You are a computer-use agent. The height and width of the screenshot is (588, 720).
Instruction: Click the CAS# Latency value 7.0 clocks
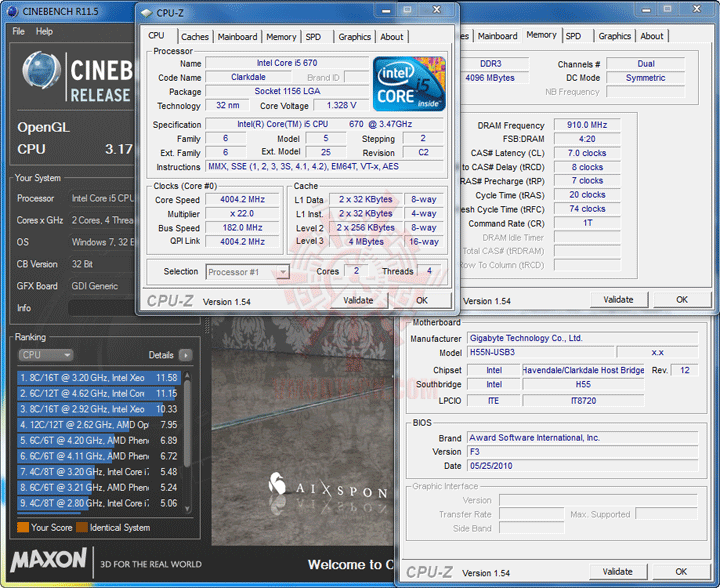(587, 153)
